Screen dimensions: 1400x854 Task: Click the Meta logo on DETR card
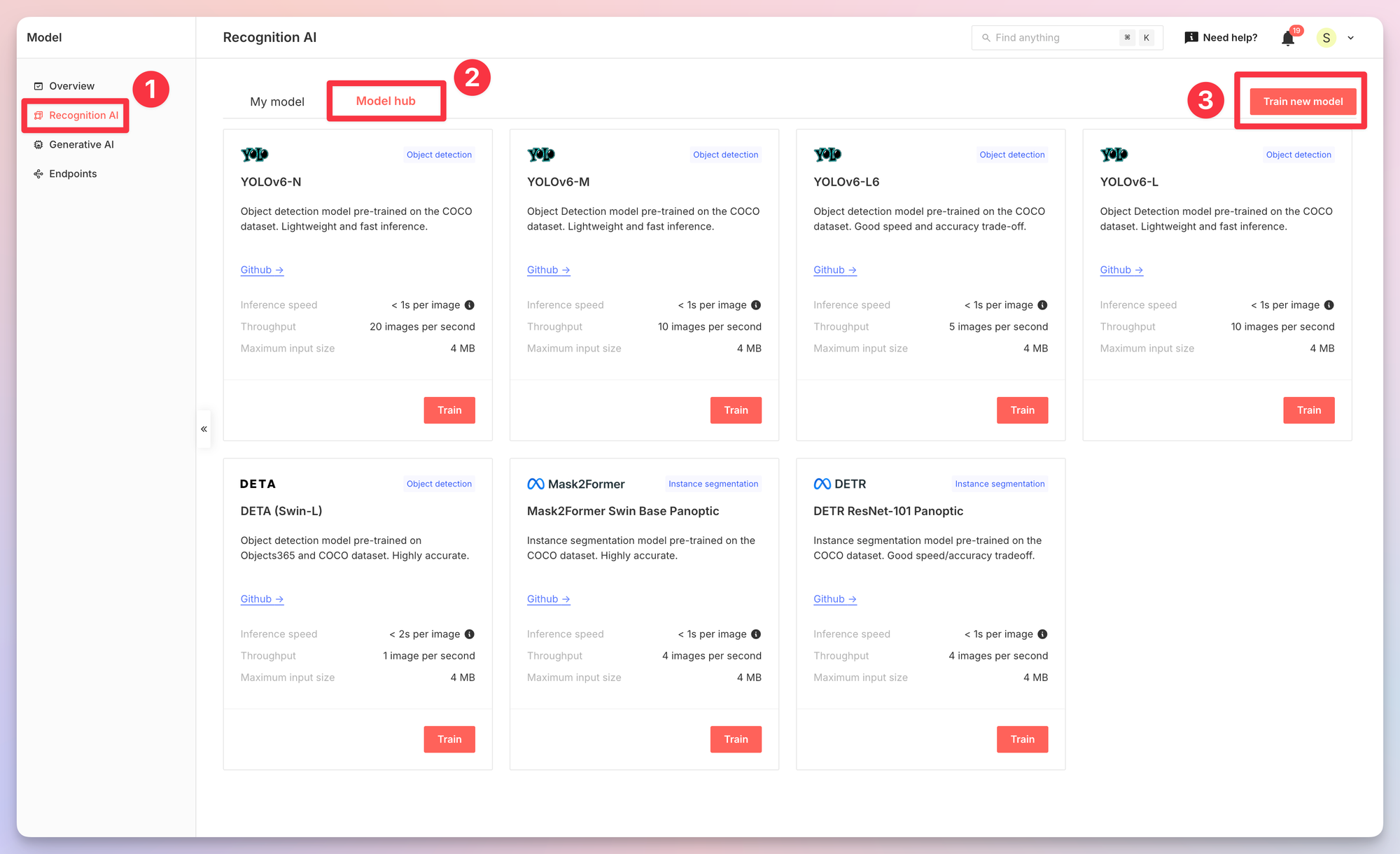(x=822, y=484)
